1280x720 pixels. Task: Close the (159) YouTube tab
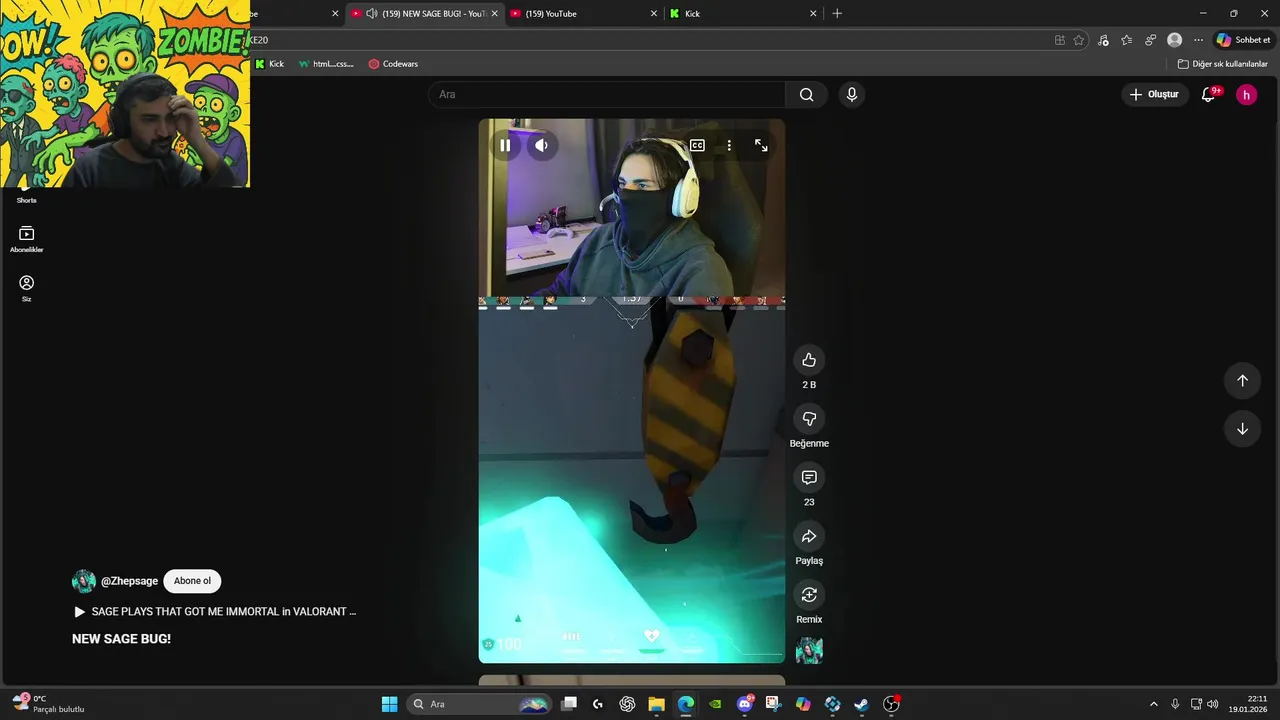[x=654, y=13]
